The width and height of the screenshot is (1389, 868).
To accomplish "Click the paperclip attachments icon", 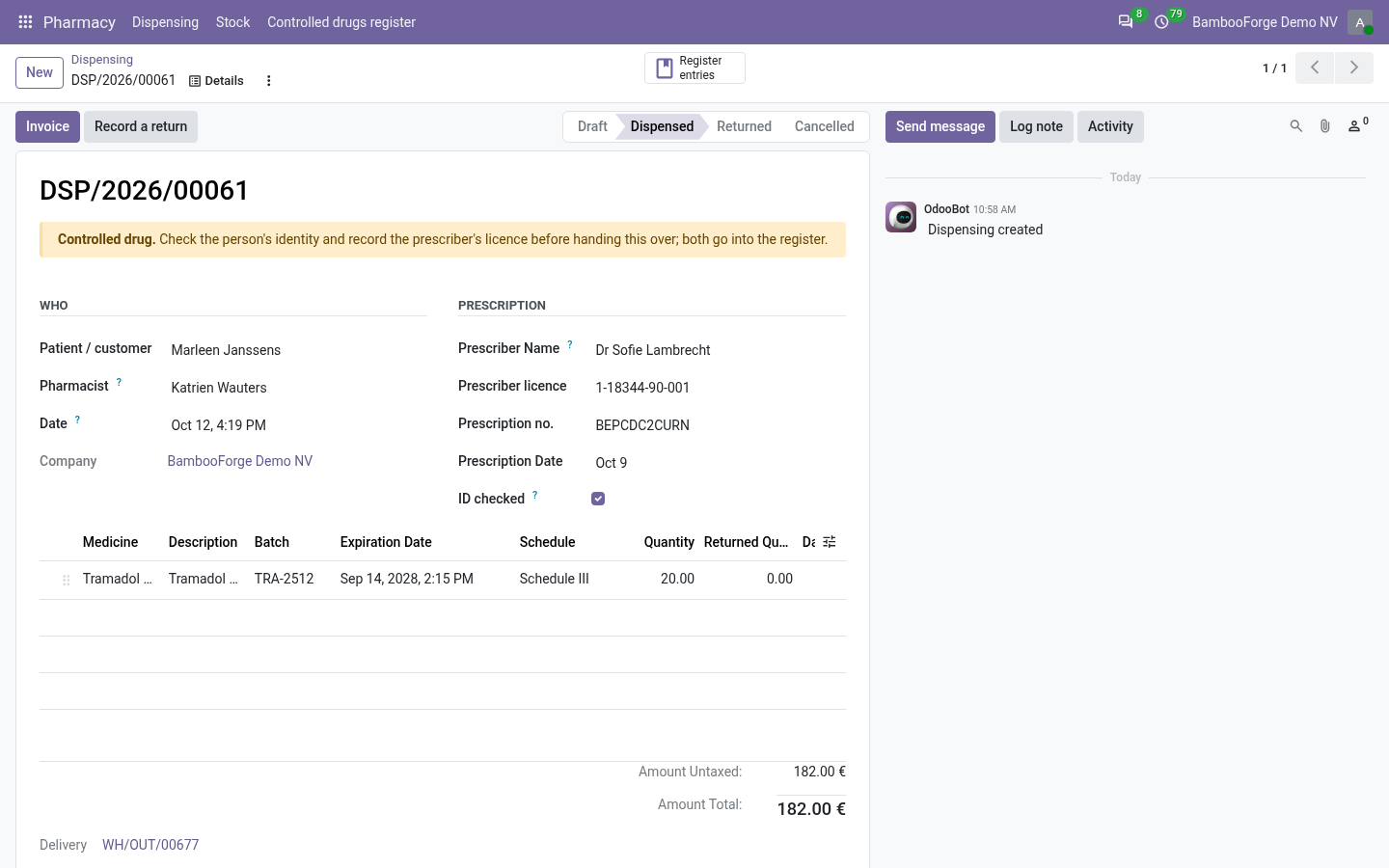I will (1325, 126).
